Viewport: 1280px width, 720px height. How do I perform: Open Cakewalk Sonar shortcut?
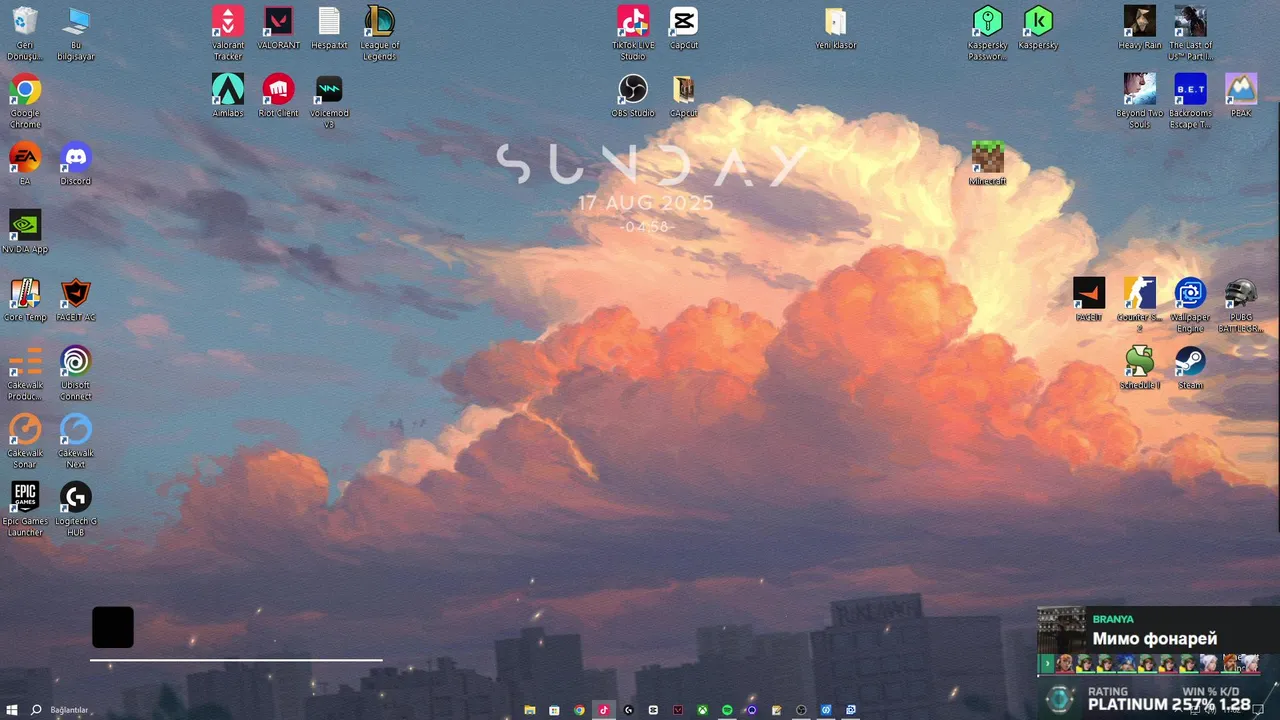pos(25,441)
